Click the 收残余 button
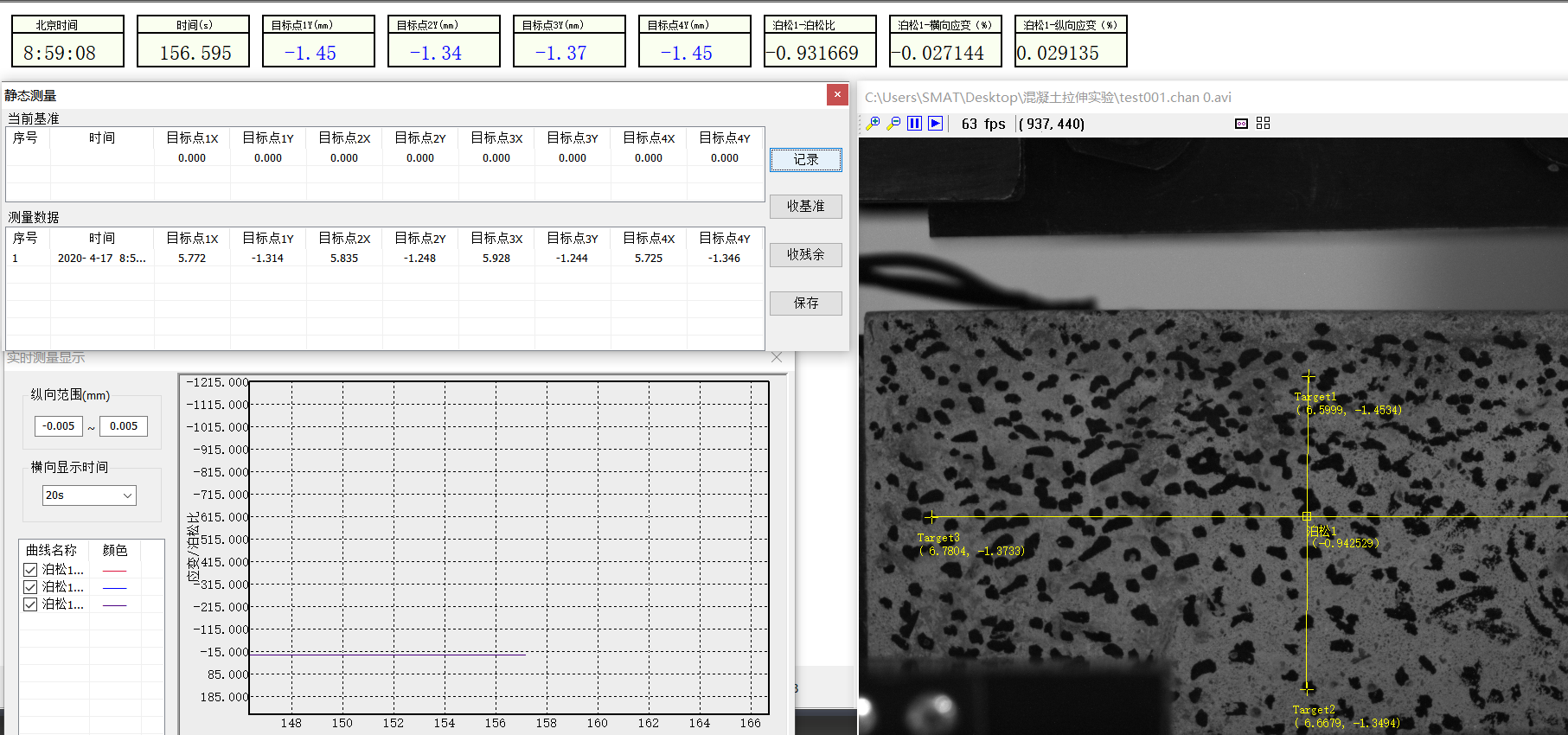Viewport: 1568px width, 735px height. click(805, 255)
